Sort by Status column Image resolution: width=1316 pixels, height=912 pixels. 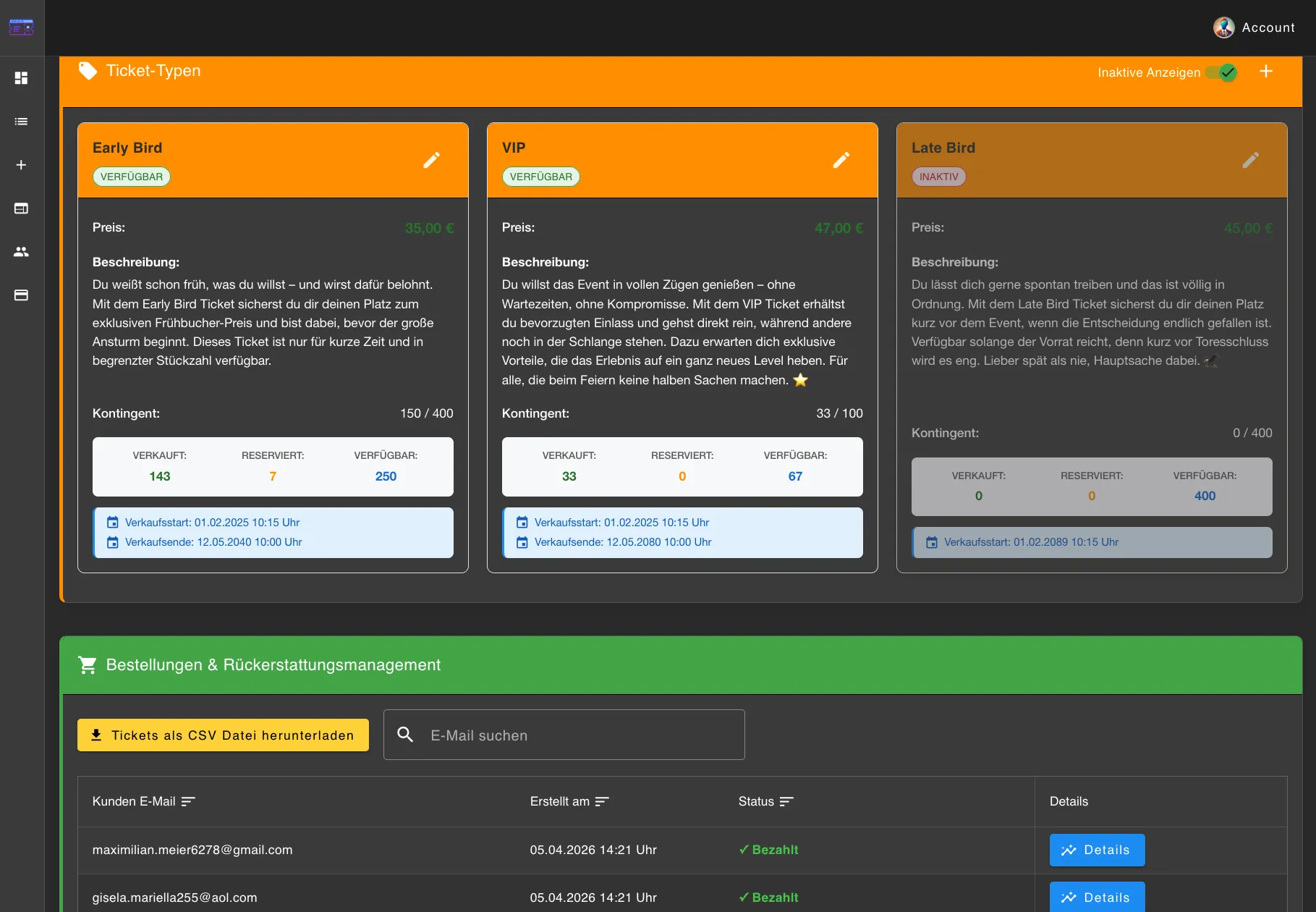[786, 801]
